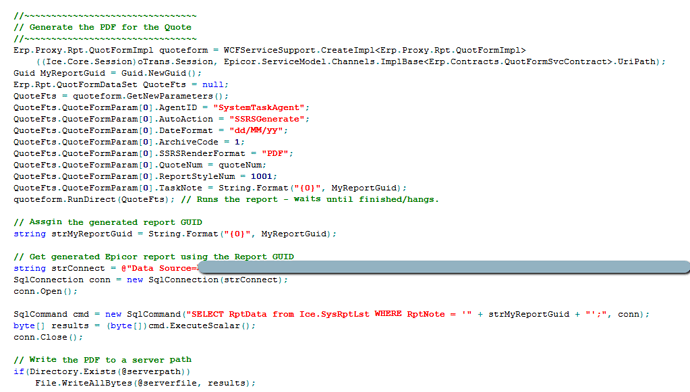Click the 'QuoteFts = null' declaration line
The image size is (690, 392).
[x=121, y=84]
